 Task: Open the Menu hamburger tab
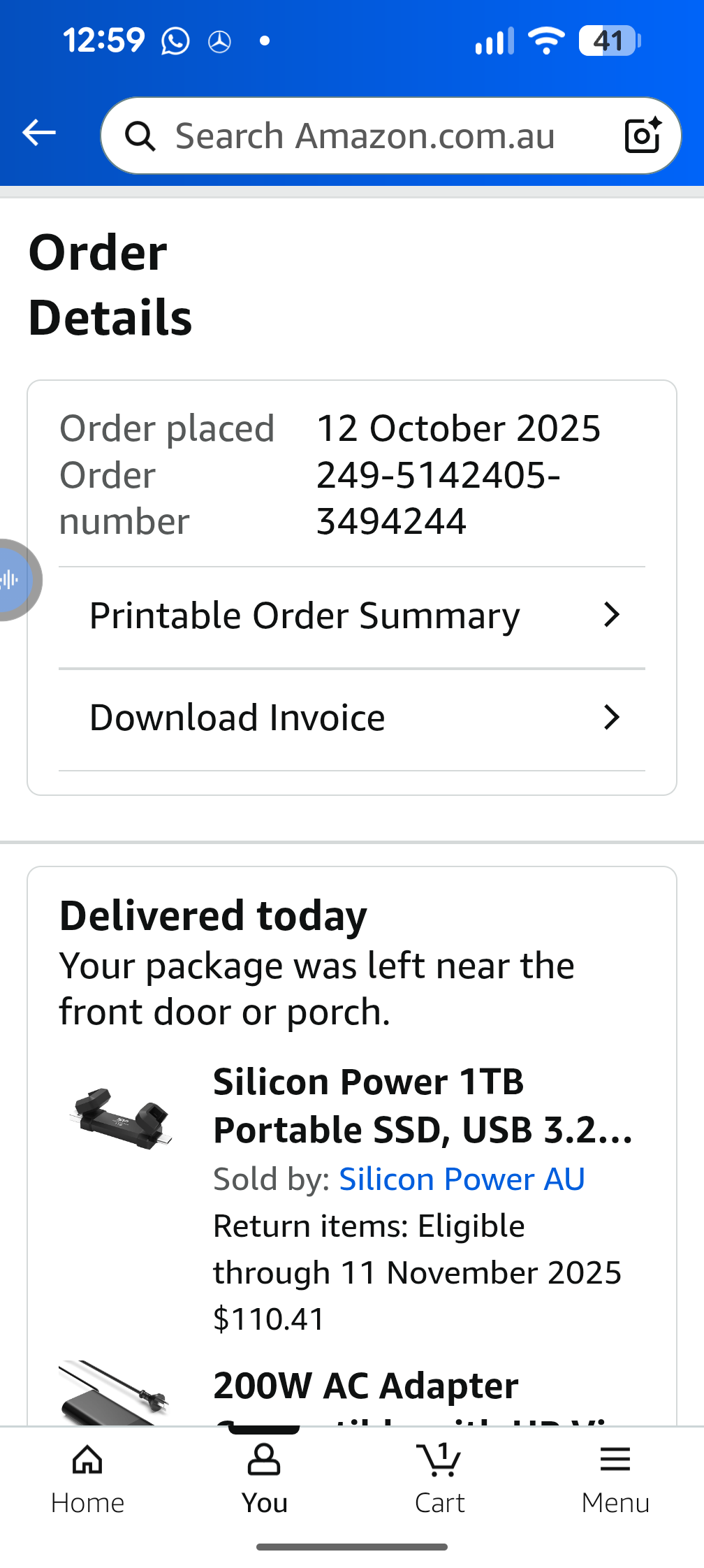click(615, 1477)
